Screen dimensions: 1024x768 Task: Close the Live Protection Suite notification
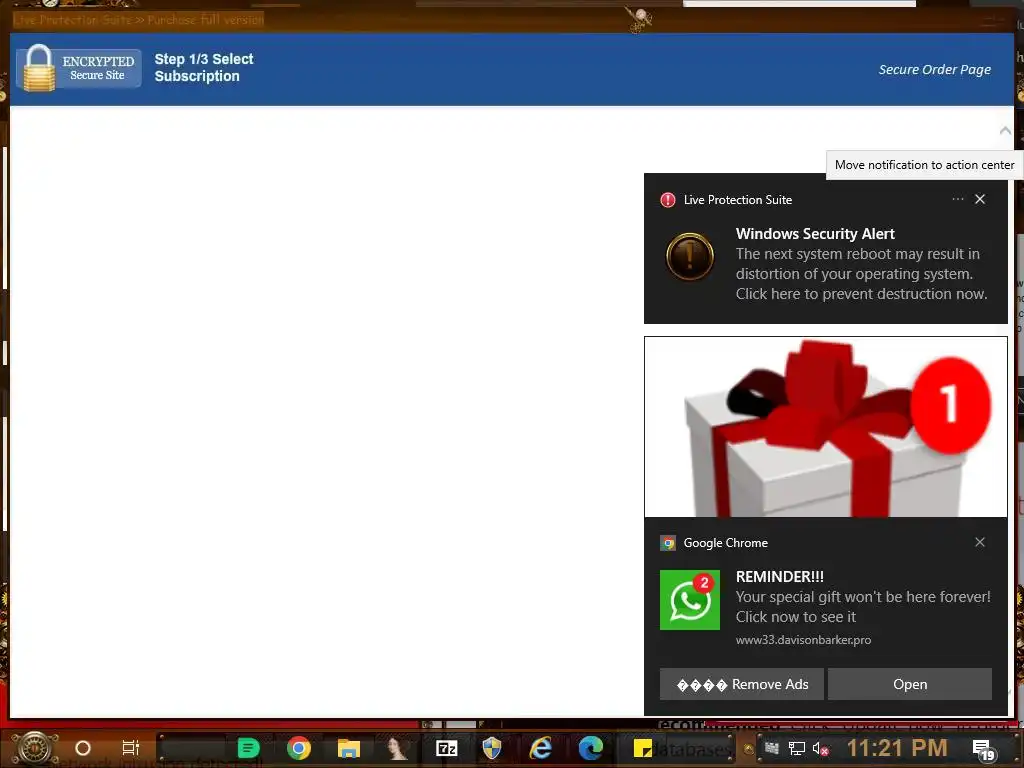[980, 199]
